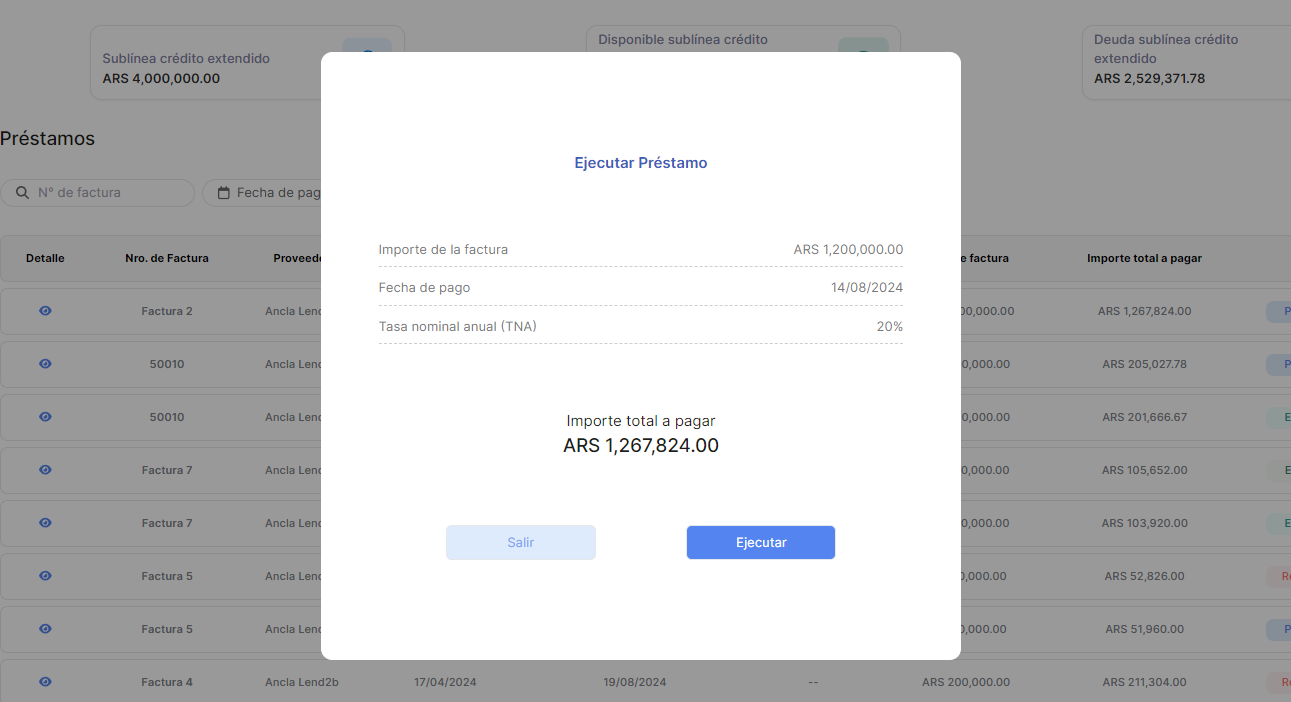Image resolution: width=1291 pixels, height=702 pixels.
Task: Select the Disponible sublínea crédito card
Action: 700,40
